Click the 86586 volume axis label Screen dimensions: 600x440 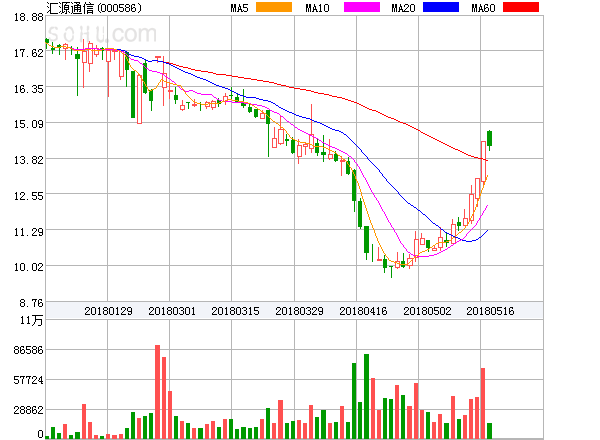pos(29,350)
